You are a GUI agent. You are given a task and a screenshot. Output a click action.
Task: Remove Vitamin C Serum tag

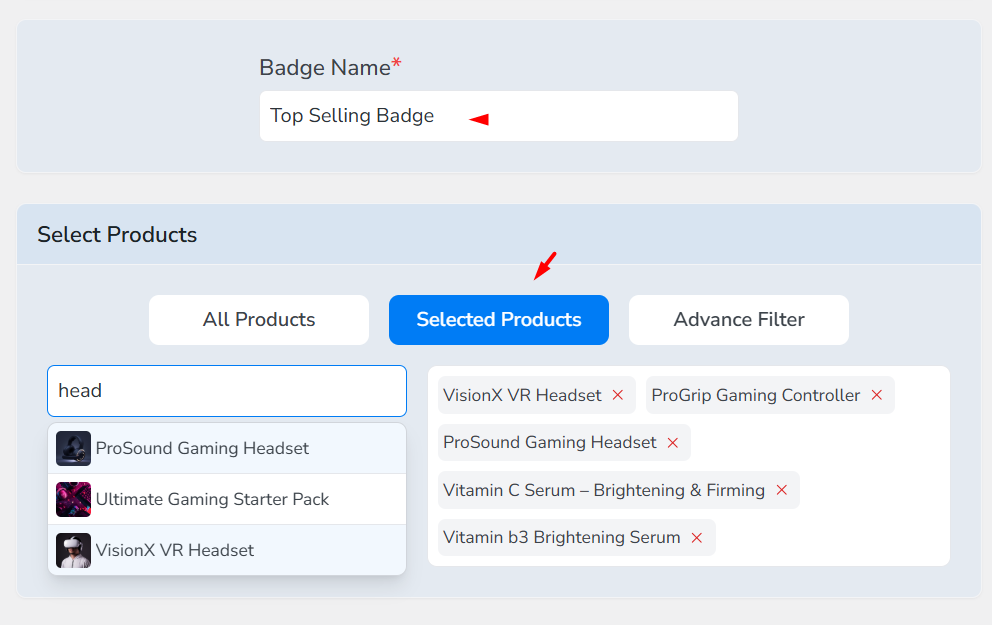click(x=782, y=490)
